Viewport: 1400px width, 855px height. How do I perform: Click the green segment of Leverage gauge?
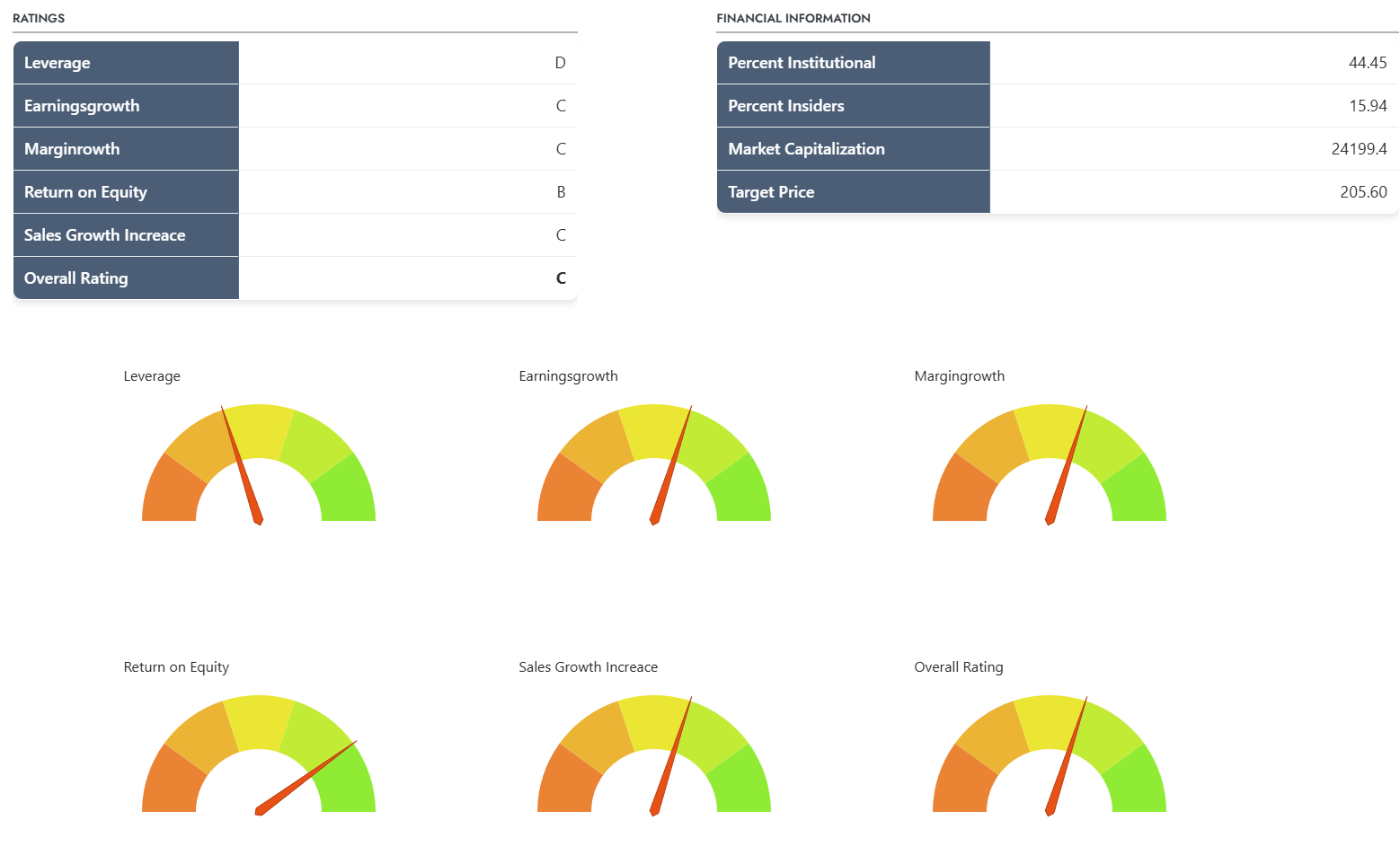point(347,491)
